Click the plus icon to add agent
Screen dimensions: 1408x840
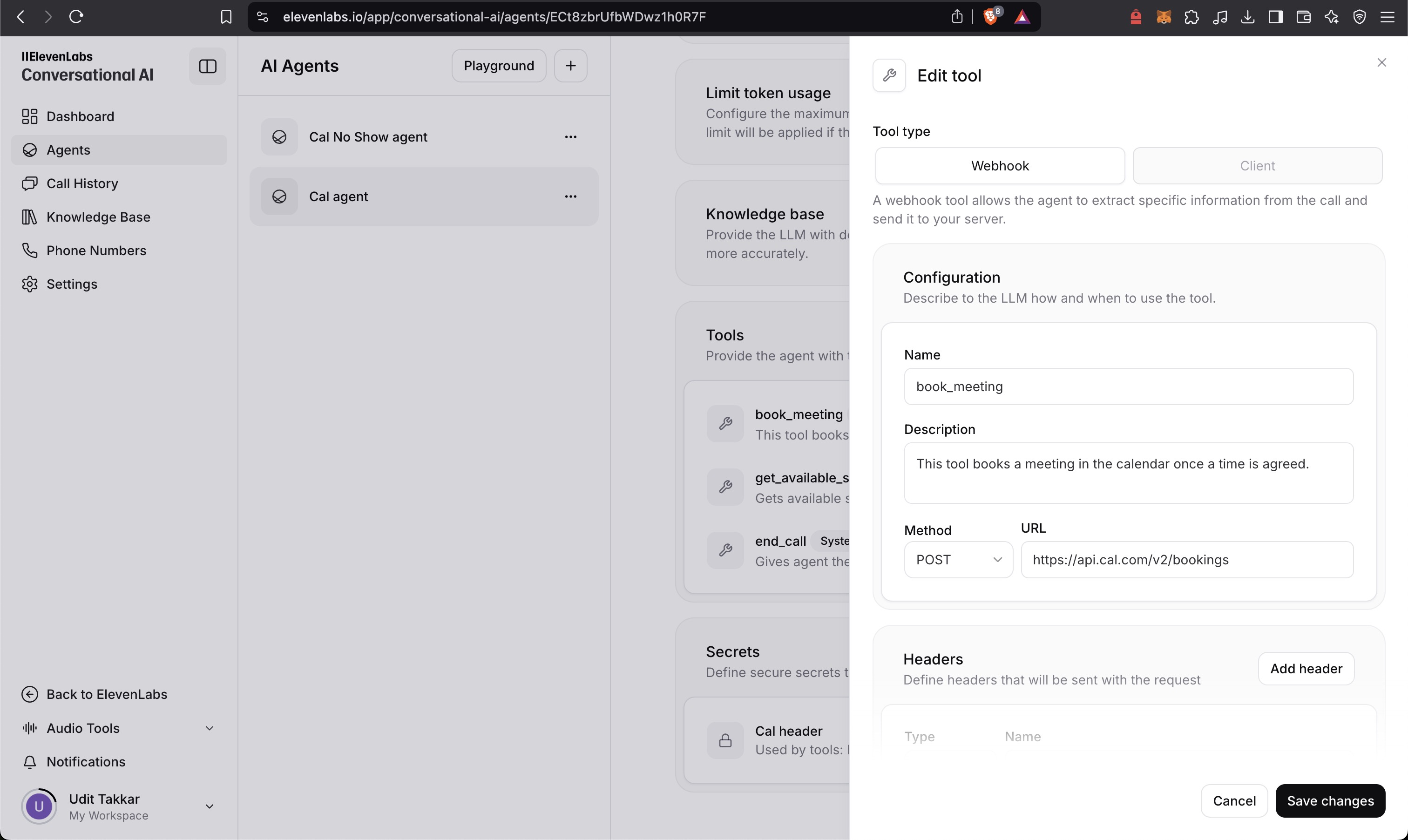click(570, 66)
